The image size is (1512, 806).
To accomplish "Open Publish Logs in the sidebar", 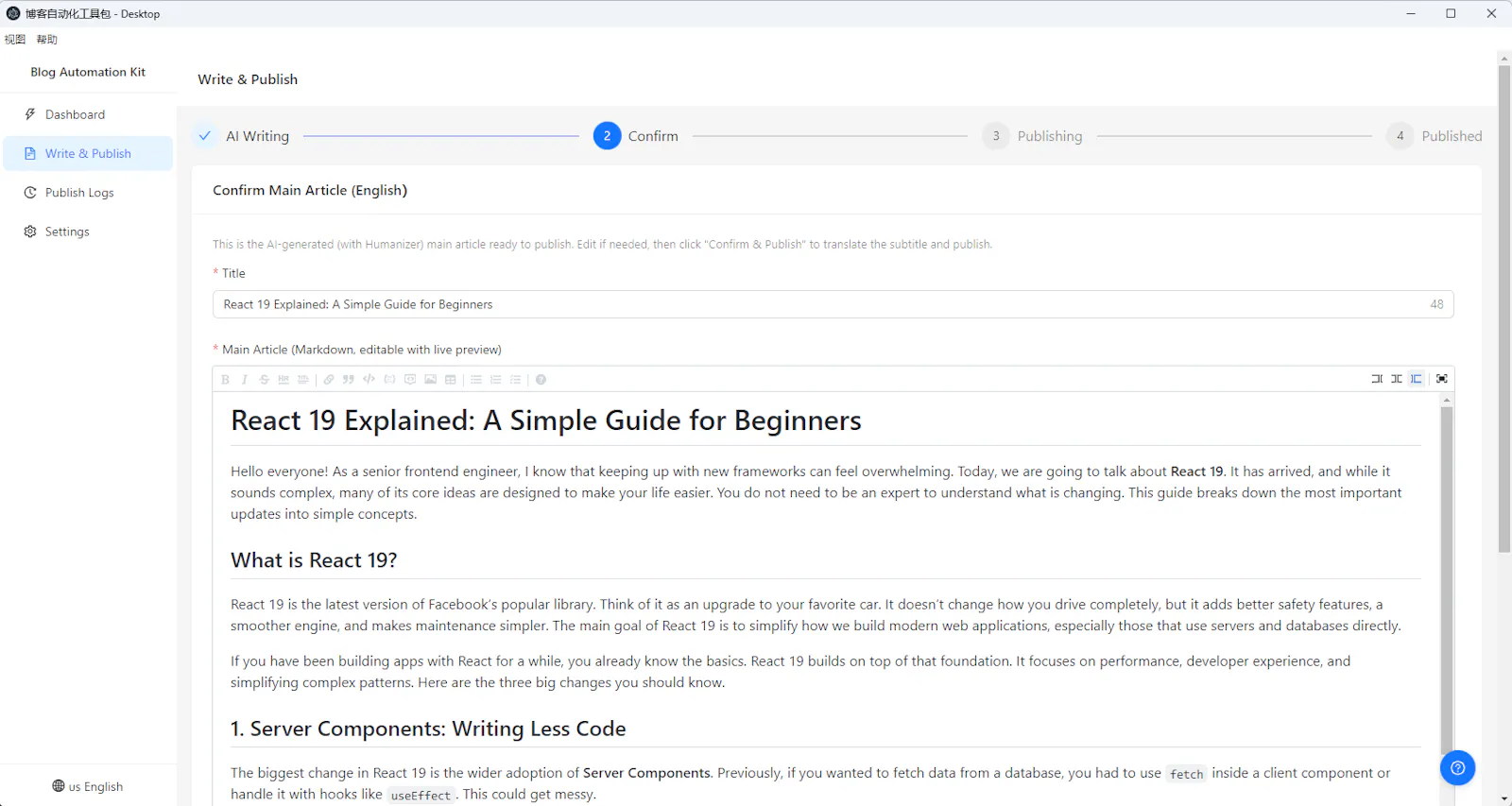I will point(88,193).
